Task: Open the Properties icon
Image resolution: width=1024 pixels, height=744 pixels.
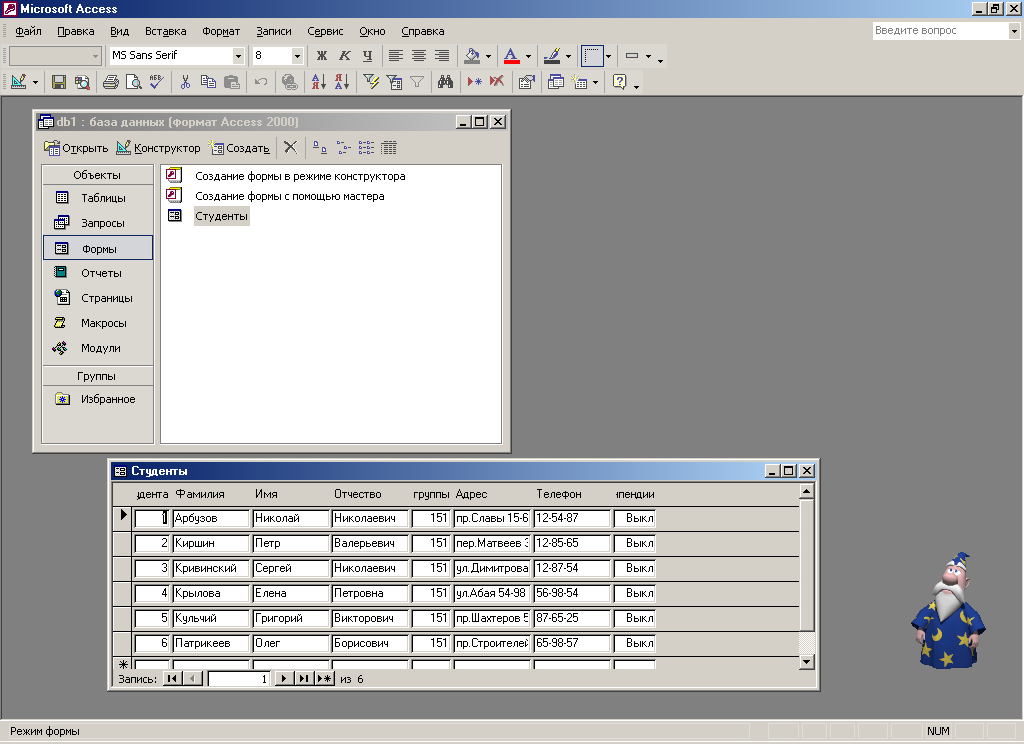Action: (526, 82)
